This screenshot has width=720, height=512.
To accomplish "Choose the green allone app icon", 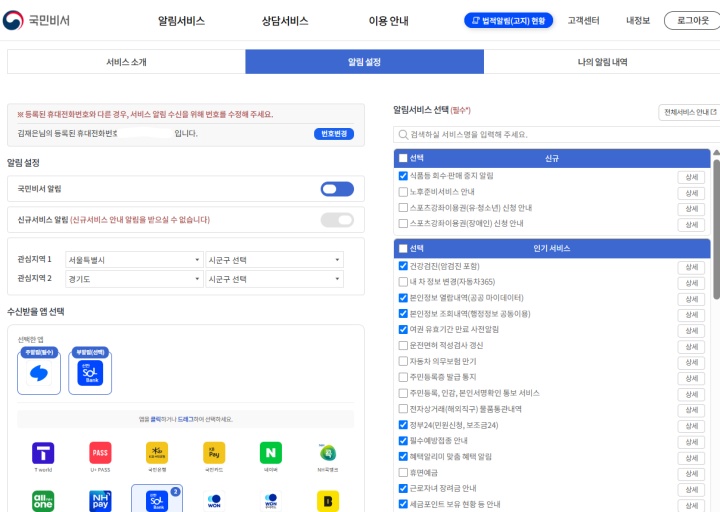I will pyautogui.click(x=43, y=501).
